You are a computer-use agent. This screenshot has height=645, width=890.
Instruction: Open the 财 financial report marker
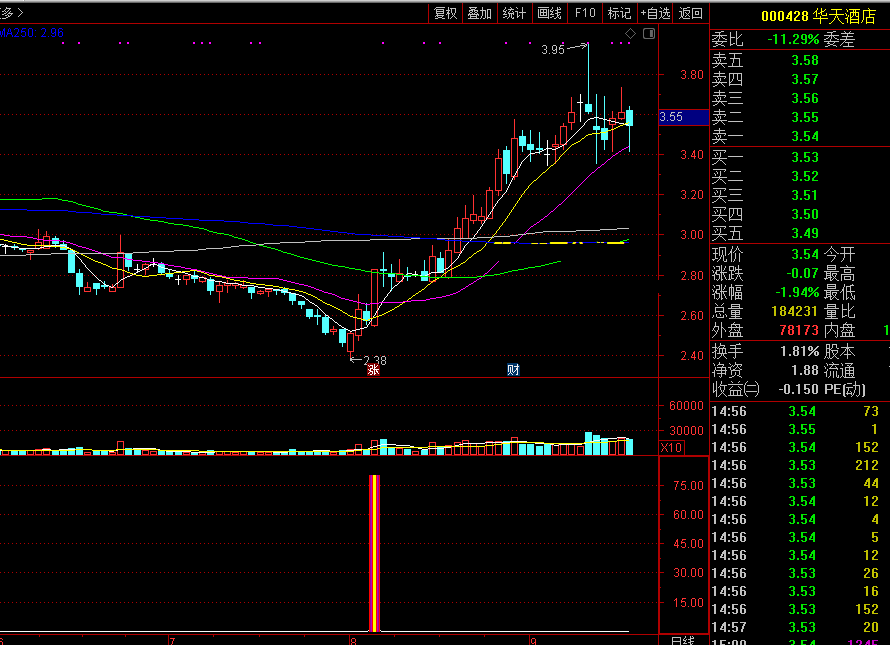point(513,370)
